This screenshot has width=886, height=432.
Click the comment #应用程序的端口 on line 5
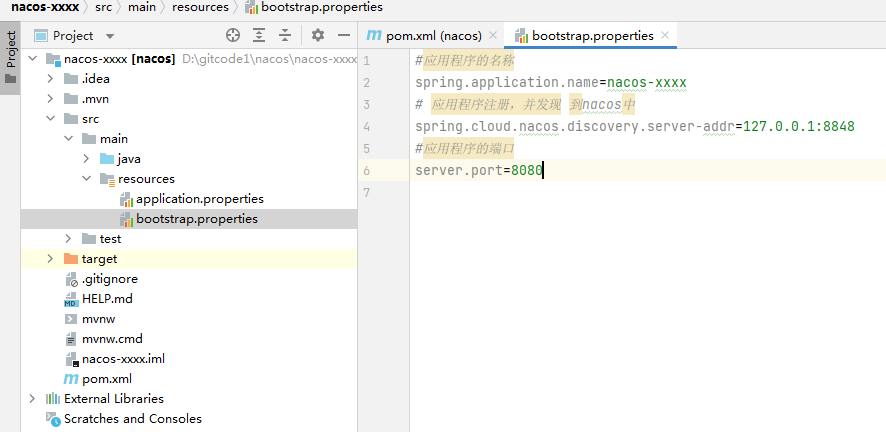pyautogui.click(x=464, y=149)
